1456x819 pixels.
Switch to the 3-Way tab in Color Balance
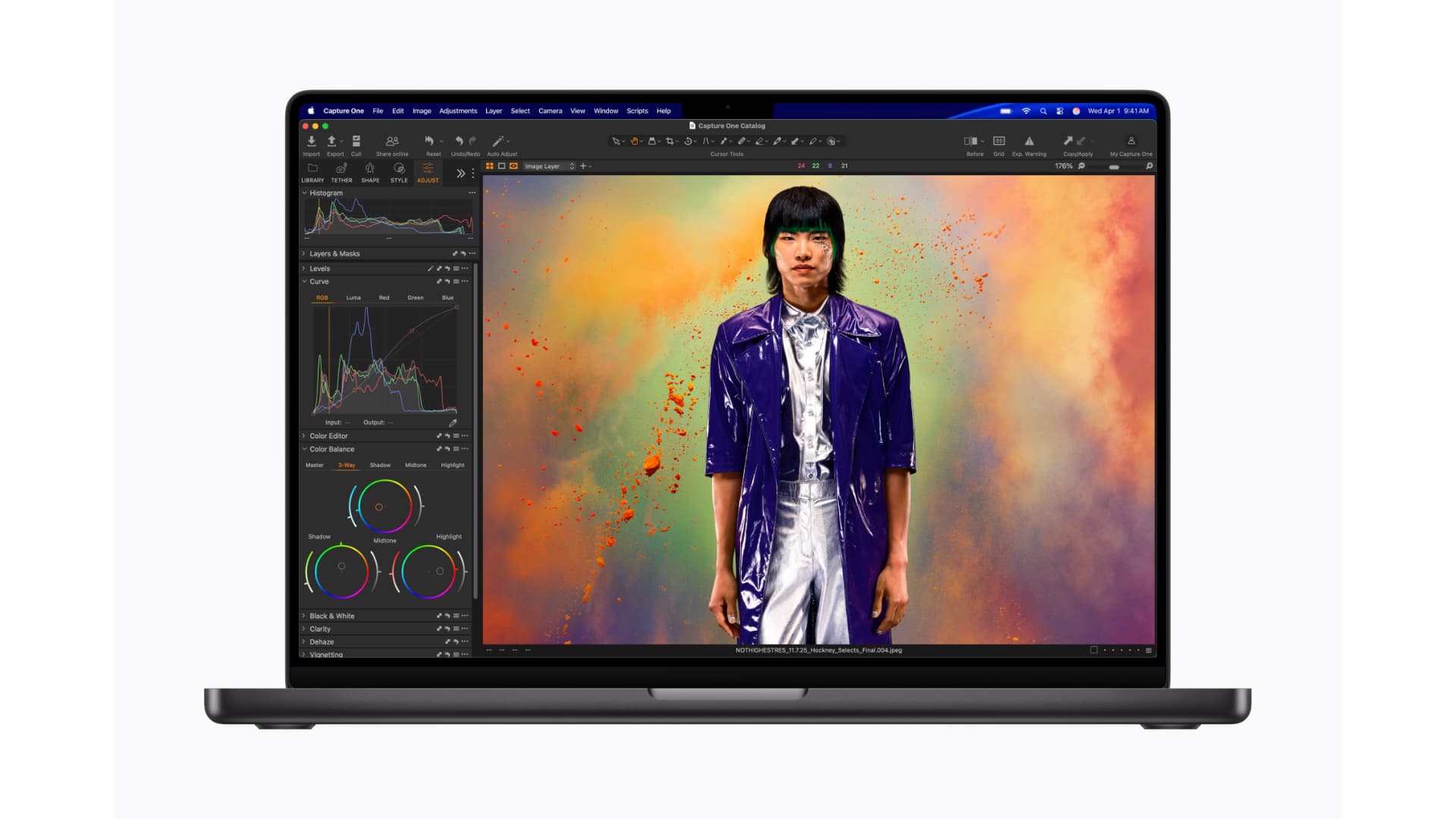345,465
